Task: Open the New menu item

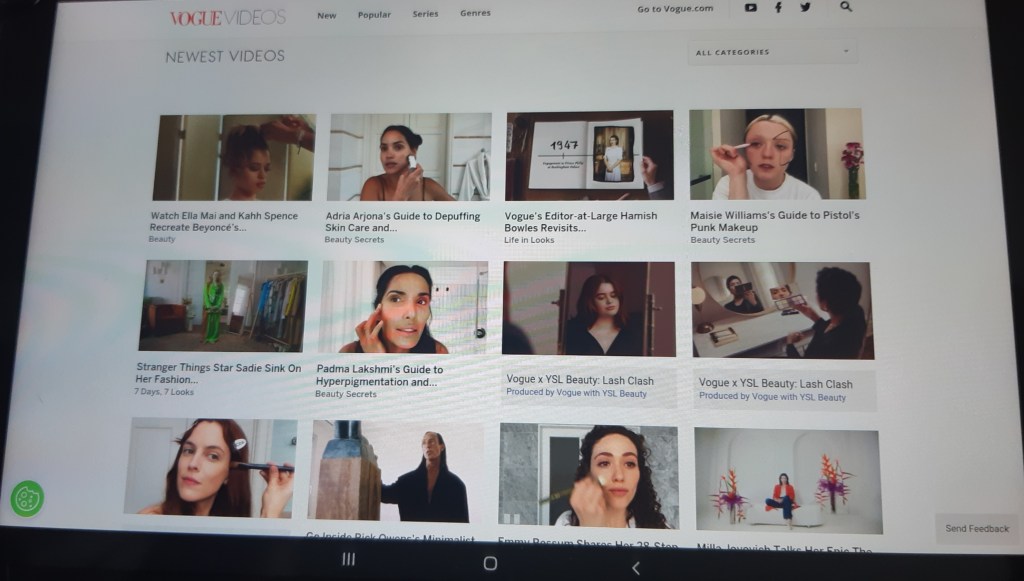Action: (327, 15)
